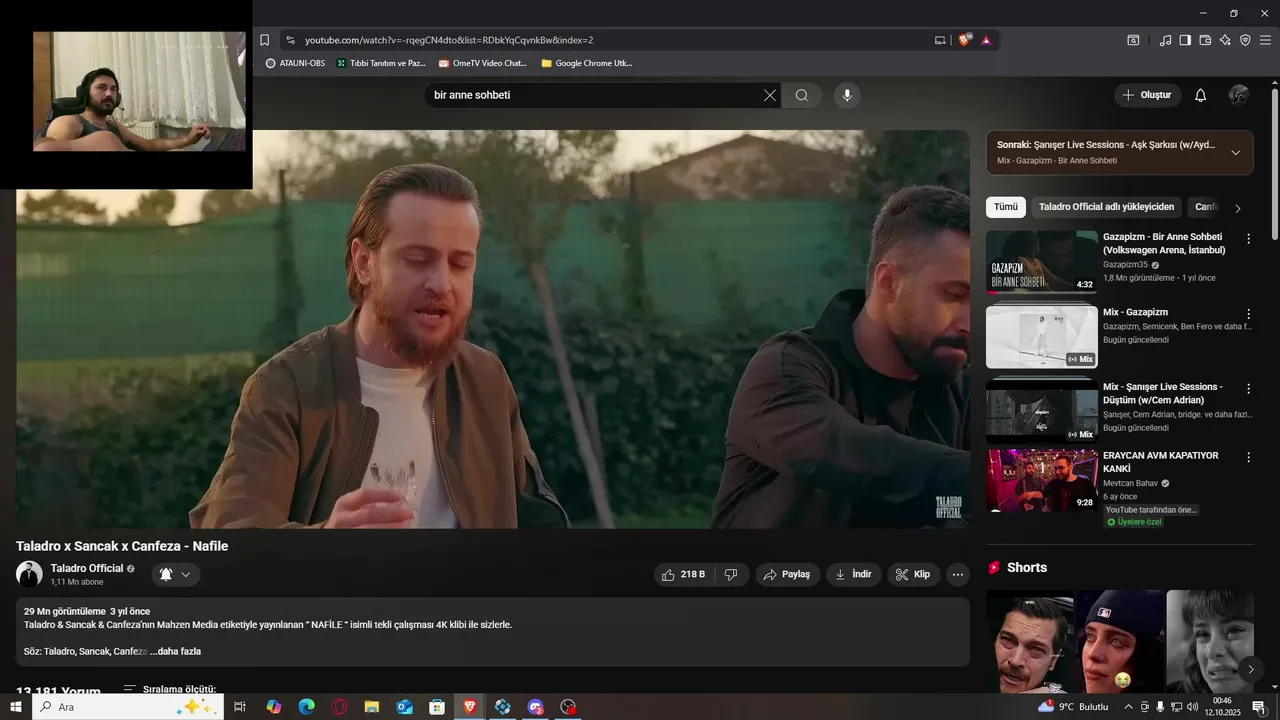Open options menu for Gazapizm Bir Anne Sohbeti

coord(1248,239)
